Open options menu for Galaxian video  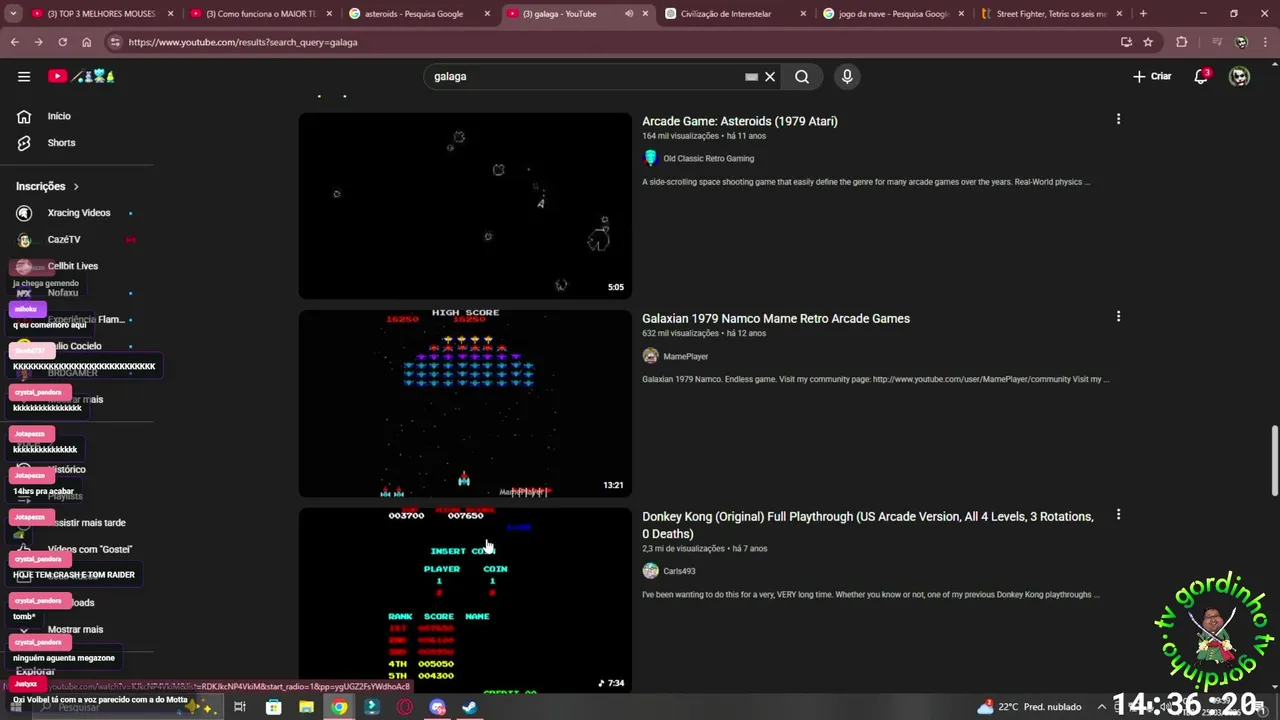coord(1118,317)
